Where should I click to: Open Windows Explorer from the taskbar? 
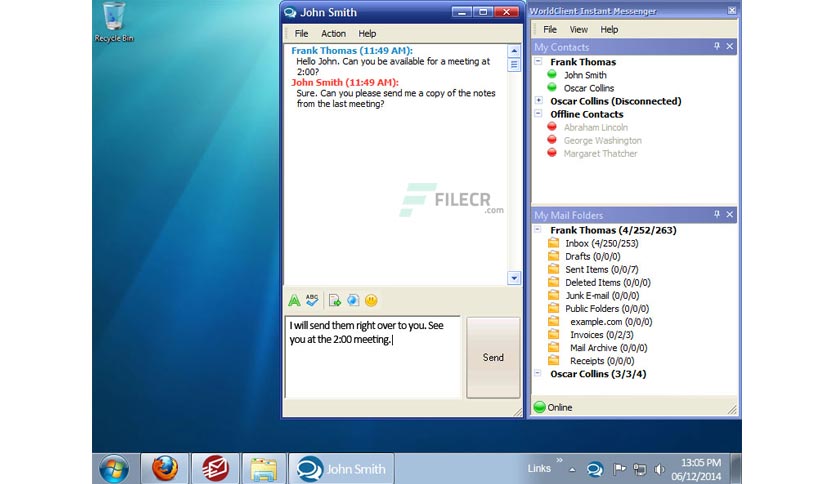tap(264, 470)
